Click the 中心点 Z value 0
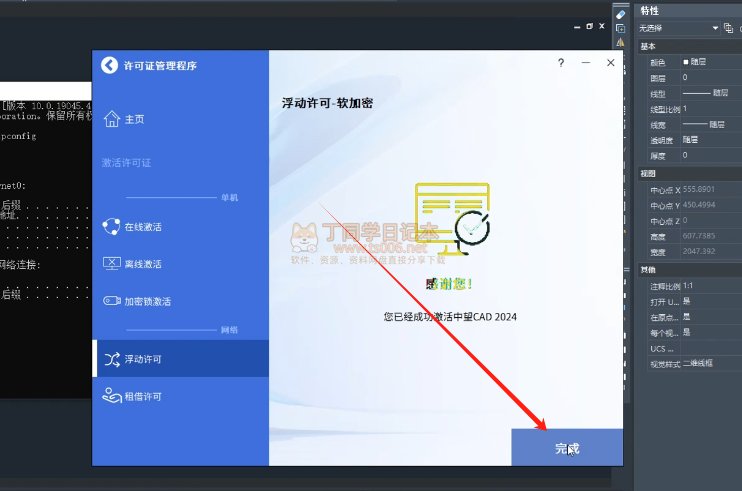The height and width of the screenshot is (491, 742). [x=685, y=220]
